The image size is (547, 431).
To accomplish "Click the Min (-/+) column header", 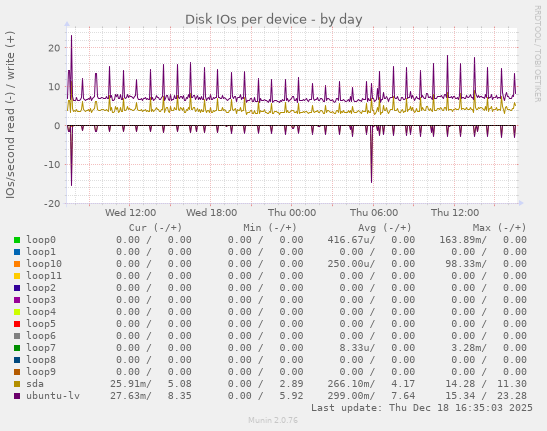I will point(270,228).
